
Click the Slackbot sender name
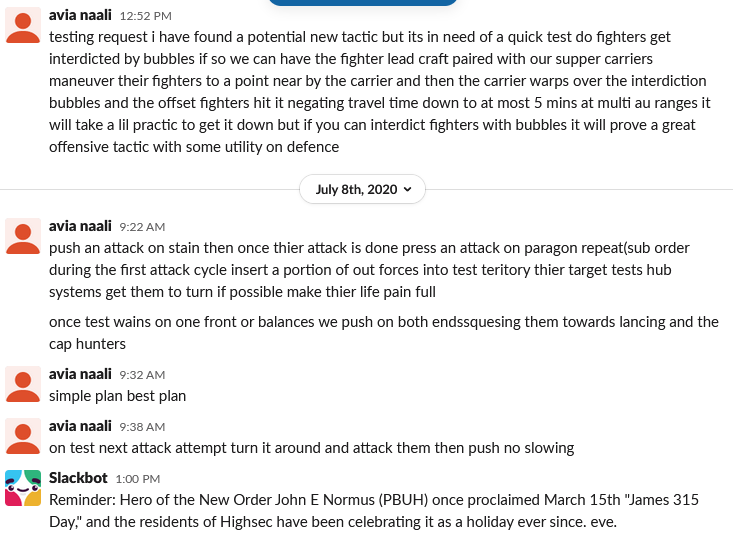pos(78,478)
